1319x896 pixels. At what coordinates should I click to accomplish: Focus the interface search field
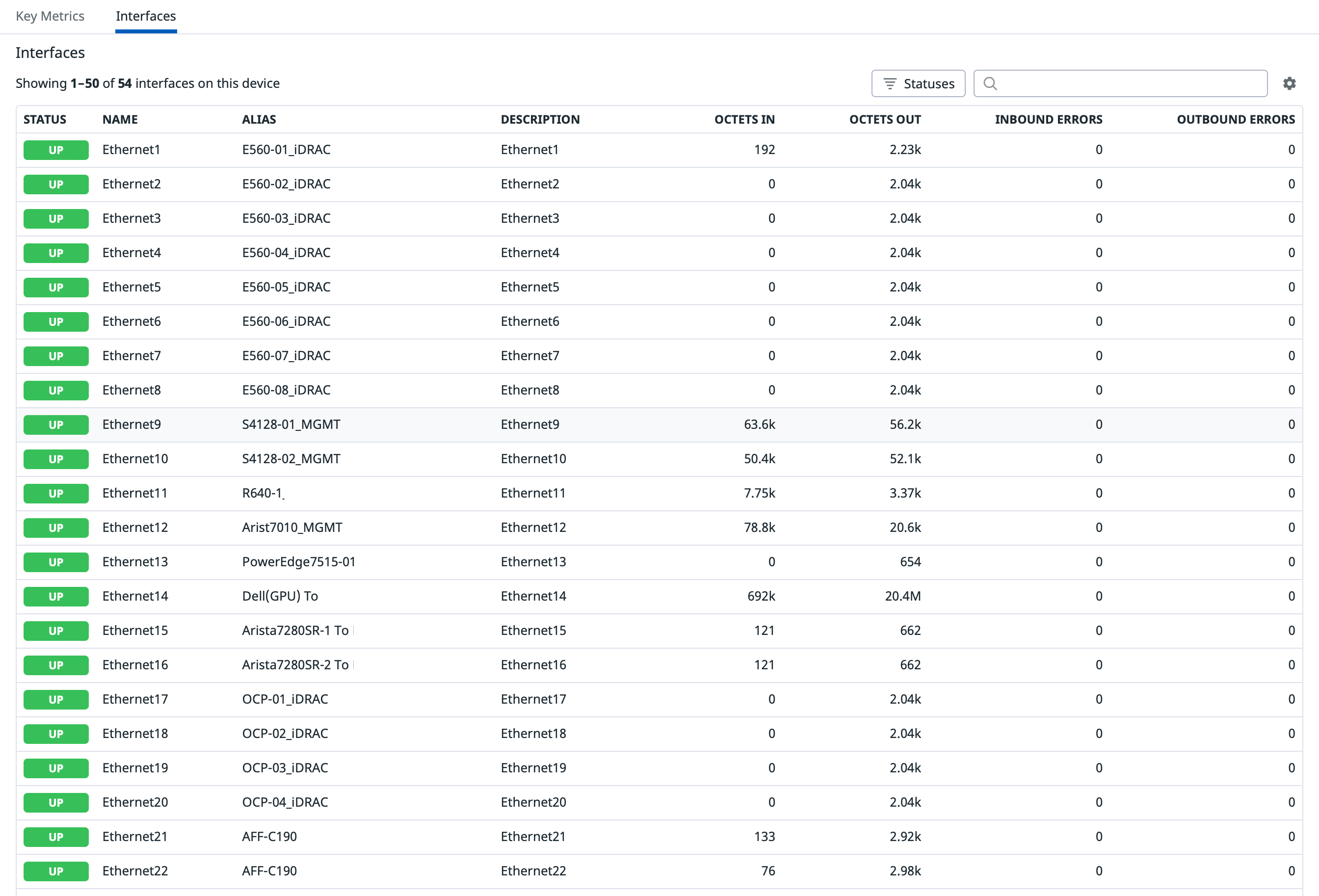pyautogui.click(x=1120, y=83)
